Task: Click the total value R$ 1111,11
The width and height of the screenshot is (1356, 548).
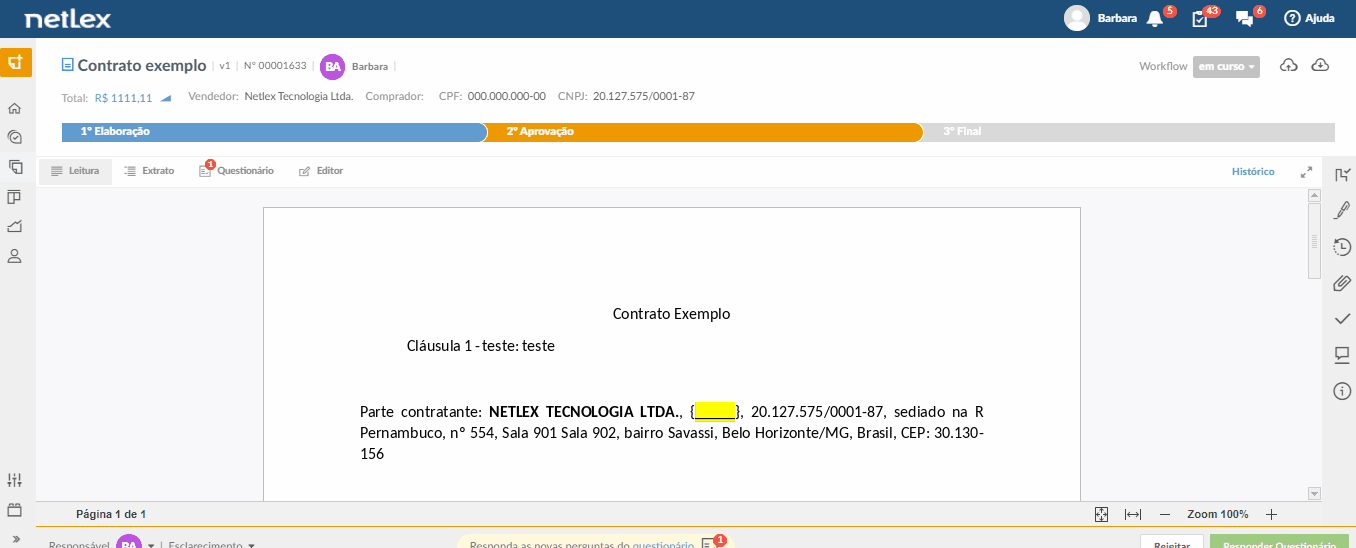Action: pyautogui.click(x=123, y=98)
